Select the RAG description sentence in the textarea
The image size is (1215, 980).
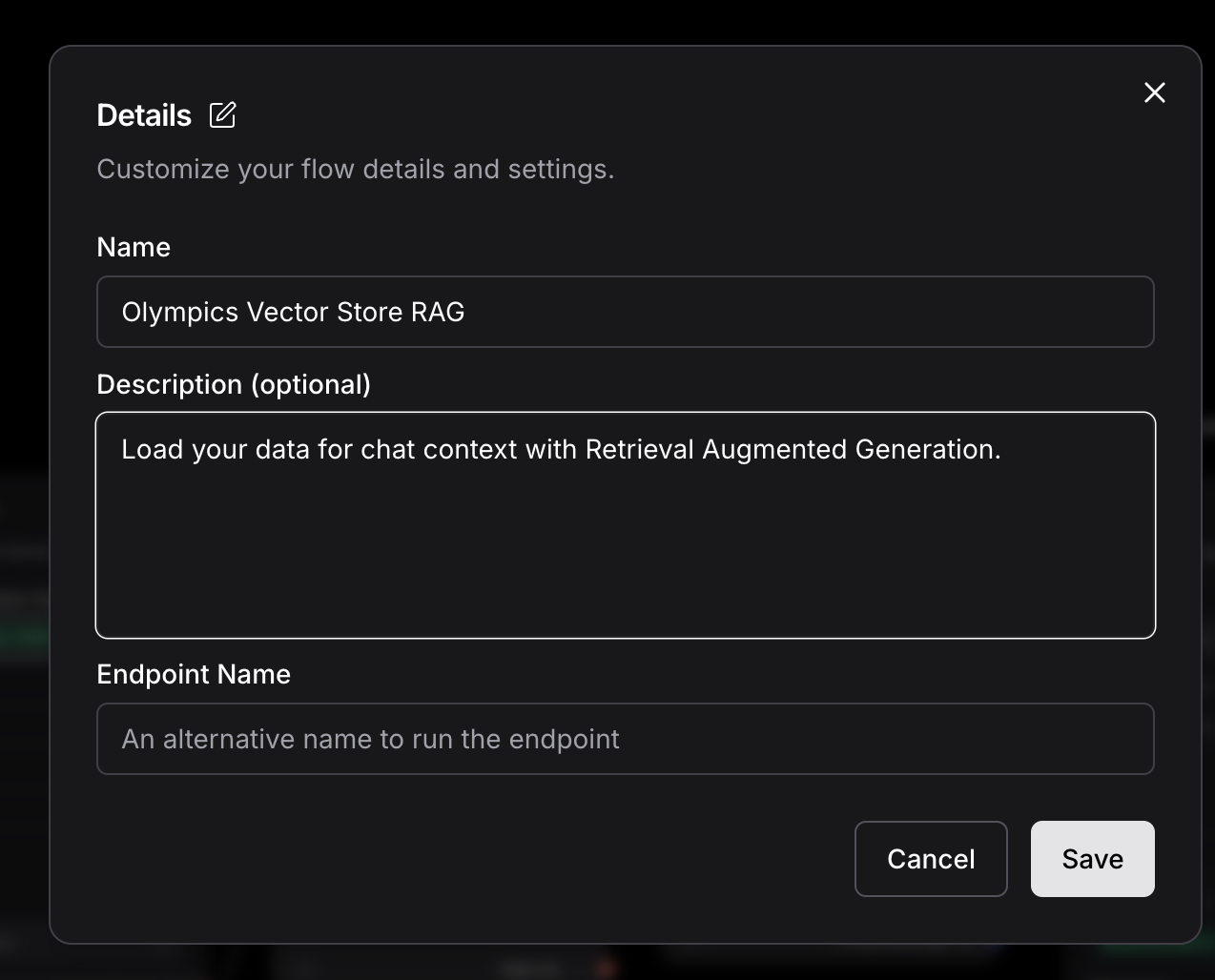pos(561,449)
